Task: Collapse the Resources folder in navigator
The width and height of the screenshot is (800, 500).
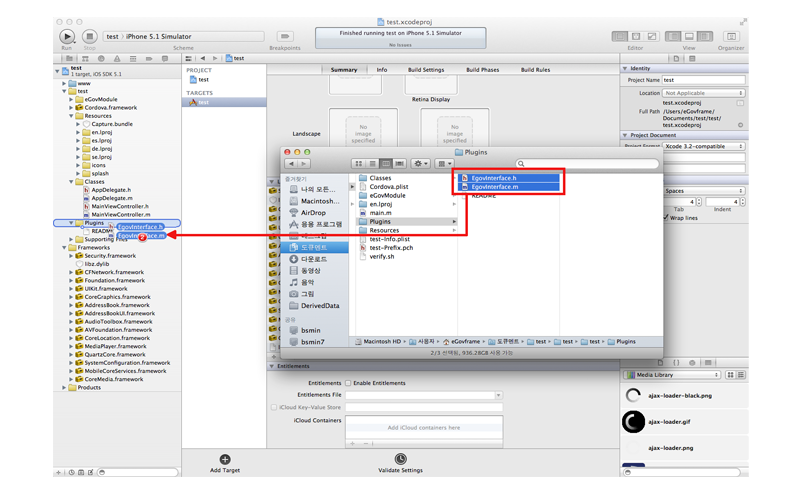Action: tap(73, 116)
